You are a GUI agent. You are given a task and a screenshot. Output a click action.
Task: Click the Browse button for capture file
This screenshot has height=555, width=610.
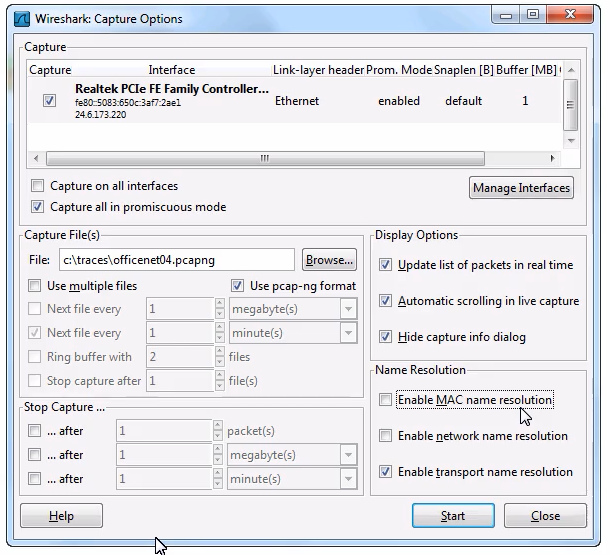pyautogui.click(x=329, y=260)
